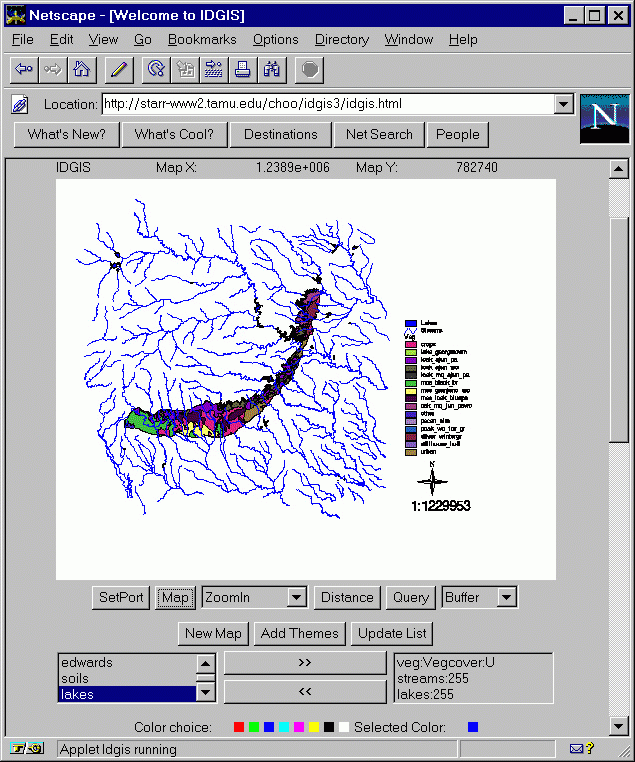This screenshot has width=635, height=762.
Task: Click the Map button
Action: tap(175, 597)
